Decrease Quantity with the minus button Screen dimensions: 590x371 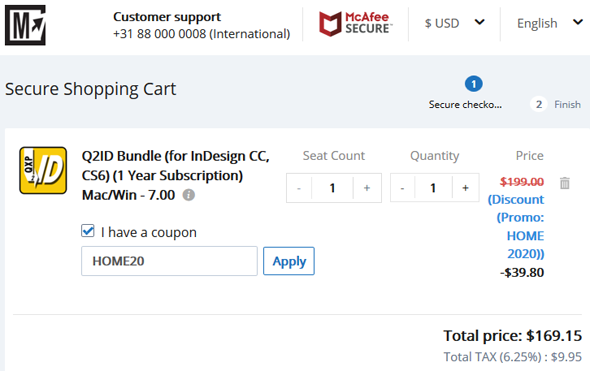(402, 188)
